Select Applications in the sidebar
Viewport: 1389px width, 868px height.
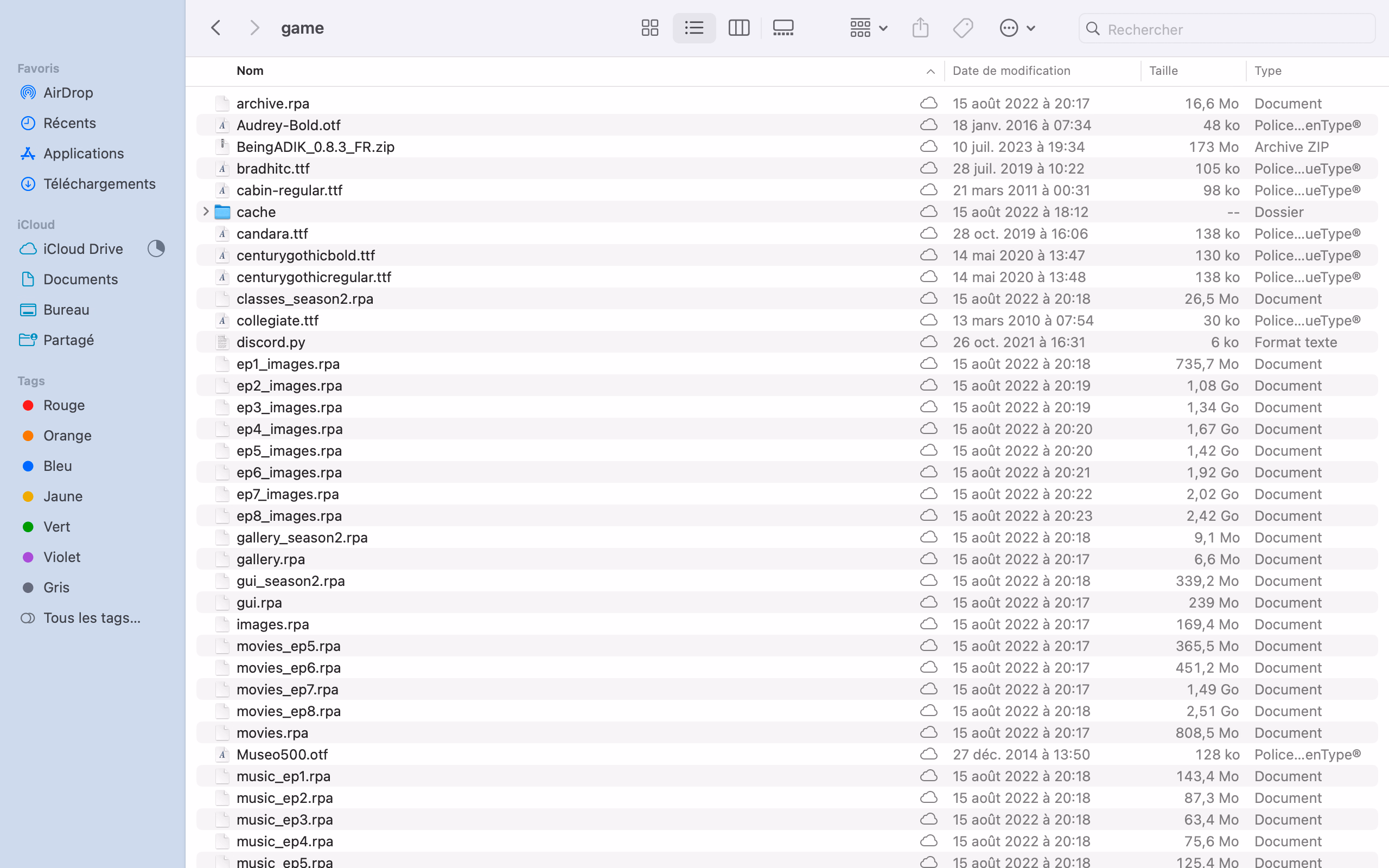83,154
